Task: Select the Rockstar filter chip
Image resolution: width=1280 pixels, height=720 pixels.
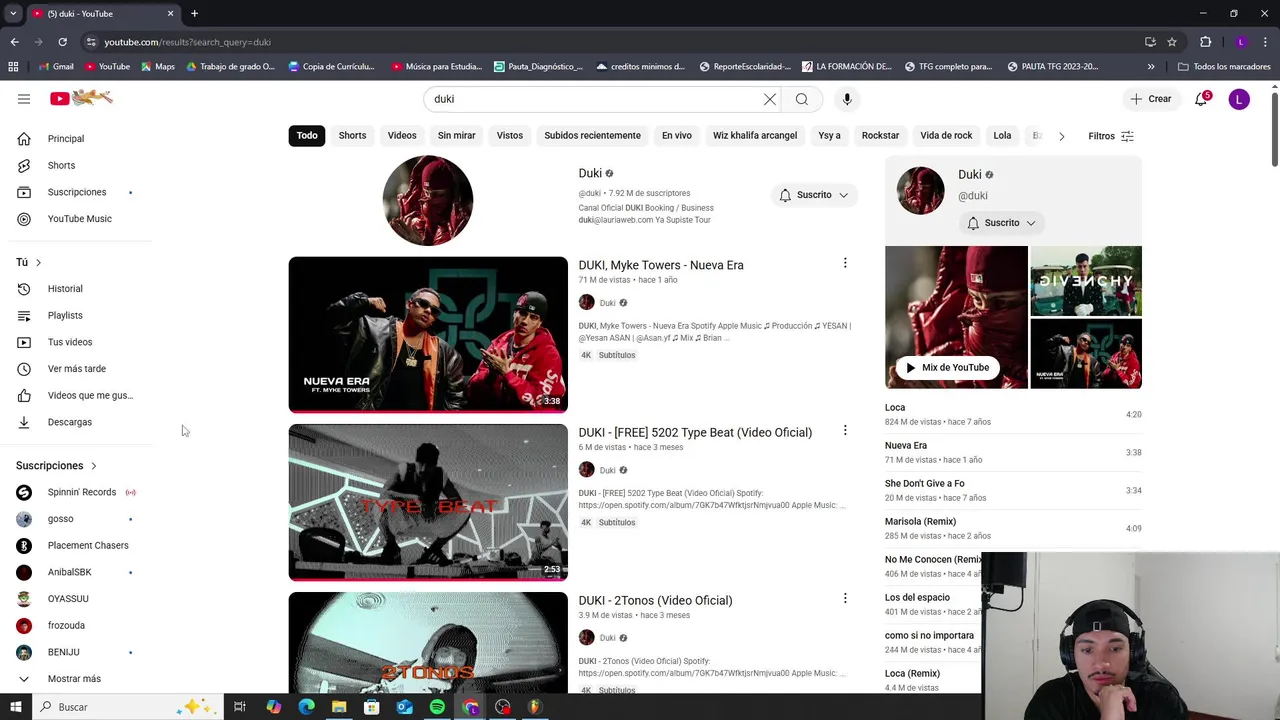Action: (880, 136)
